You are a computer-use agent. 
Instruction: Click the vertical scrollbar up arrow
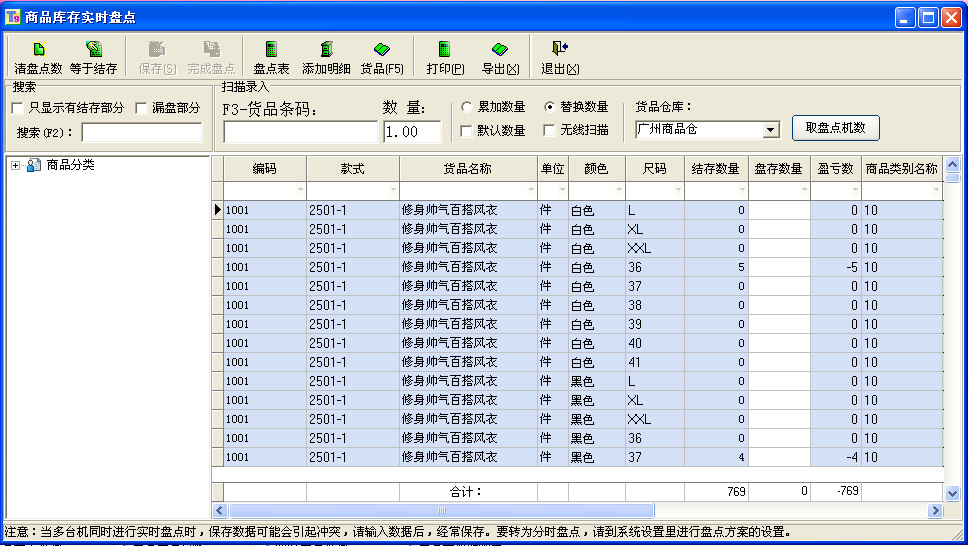953,164
